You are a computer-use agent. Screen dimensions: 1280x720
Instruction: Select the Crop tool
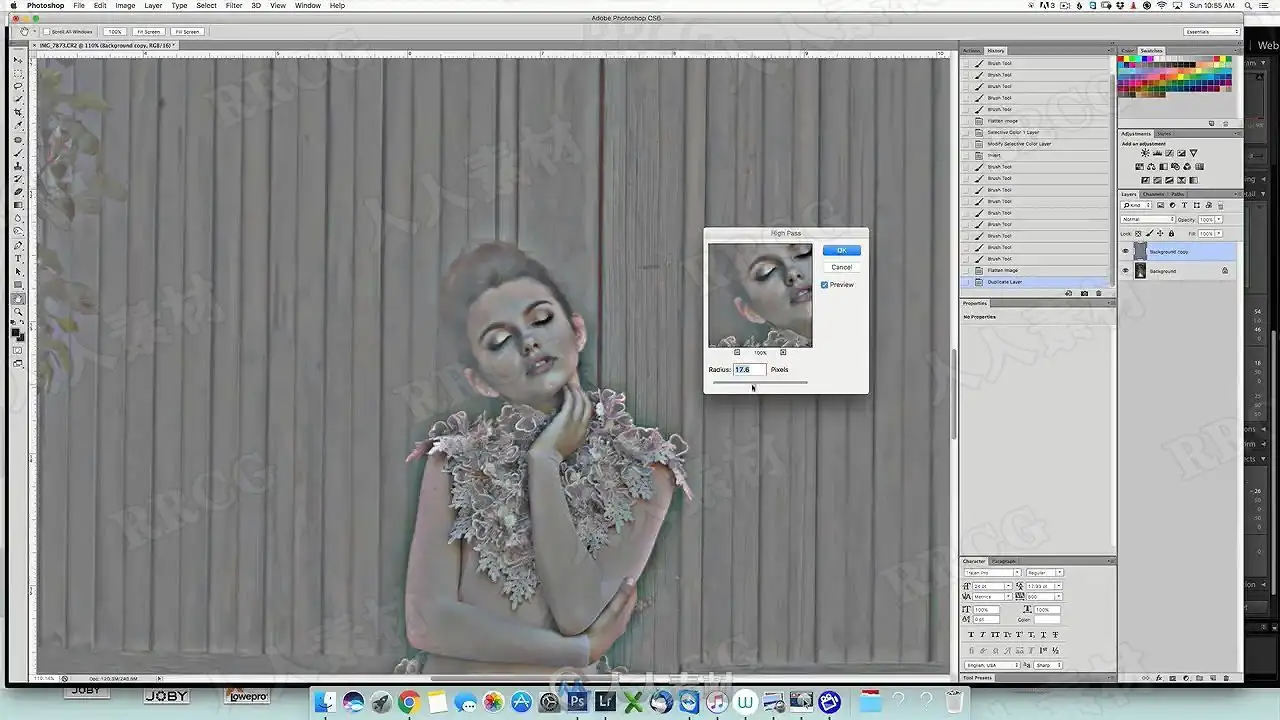(18, 111)
